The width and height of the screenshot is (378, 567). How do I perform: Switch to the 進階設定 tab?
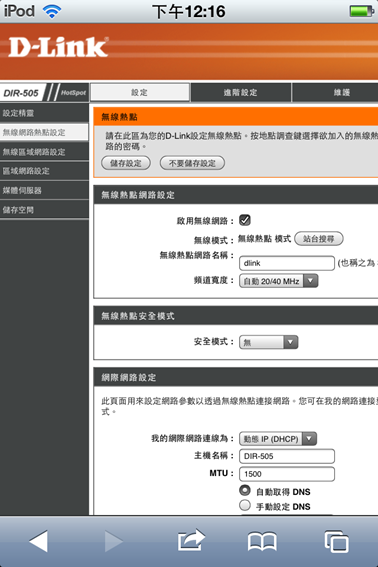pos(241,92)
